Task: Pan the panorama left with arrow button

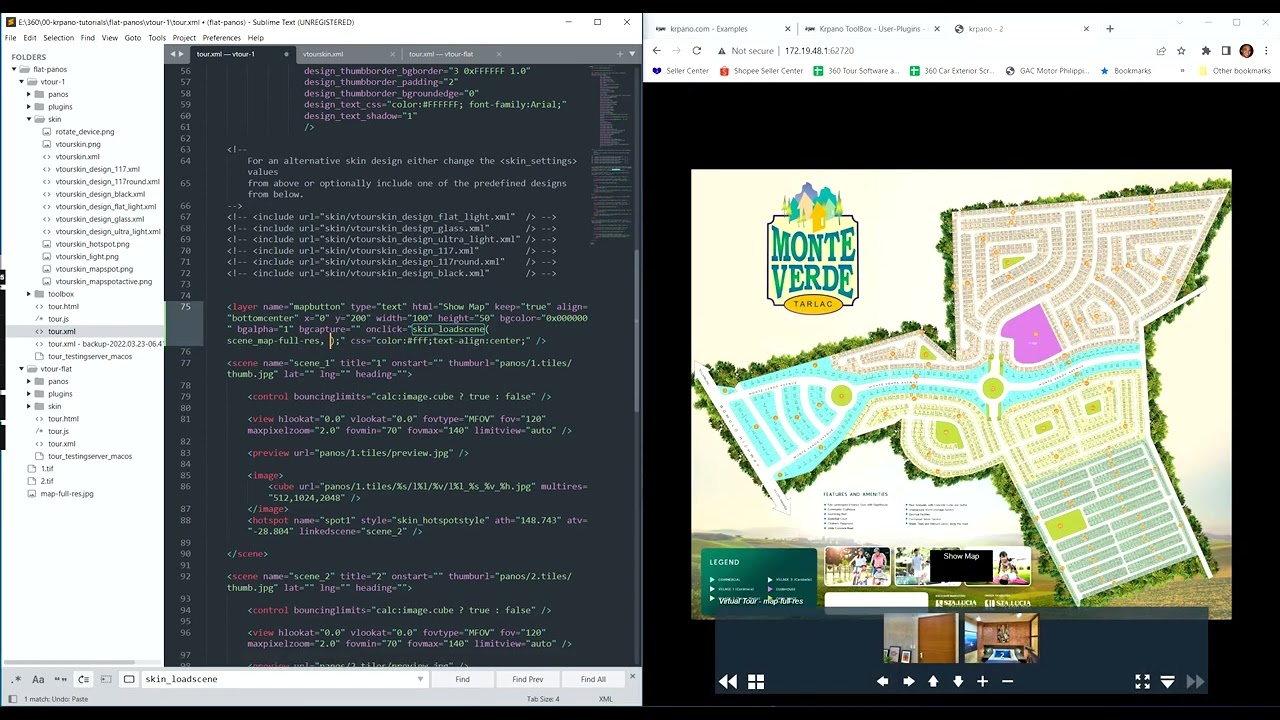Action: [882, 682]
